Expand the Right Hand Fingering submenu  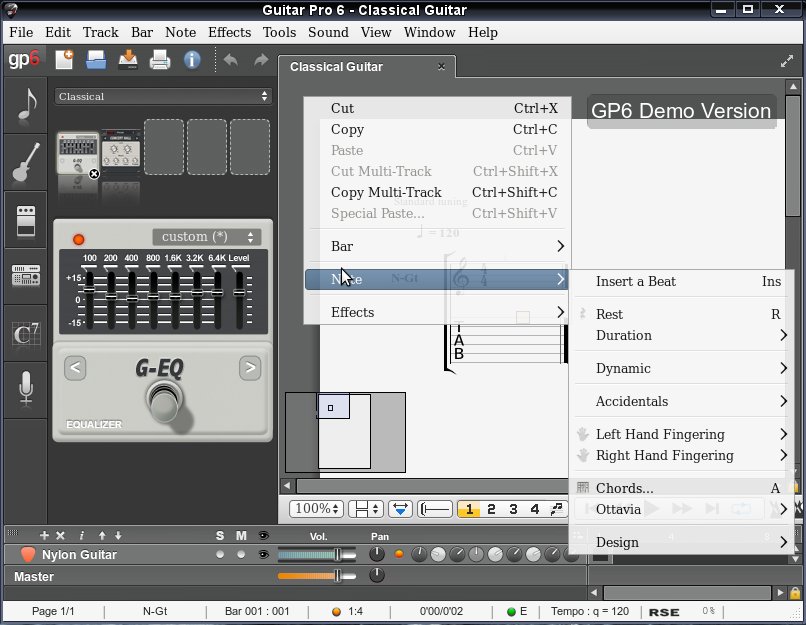click(x=681, y=455)
